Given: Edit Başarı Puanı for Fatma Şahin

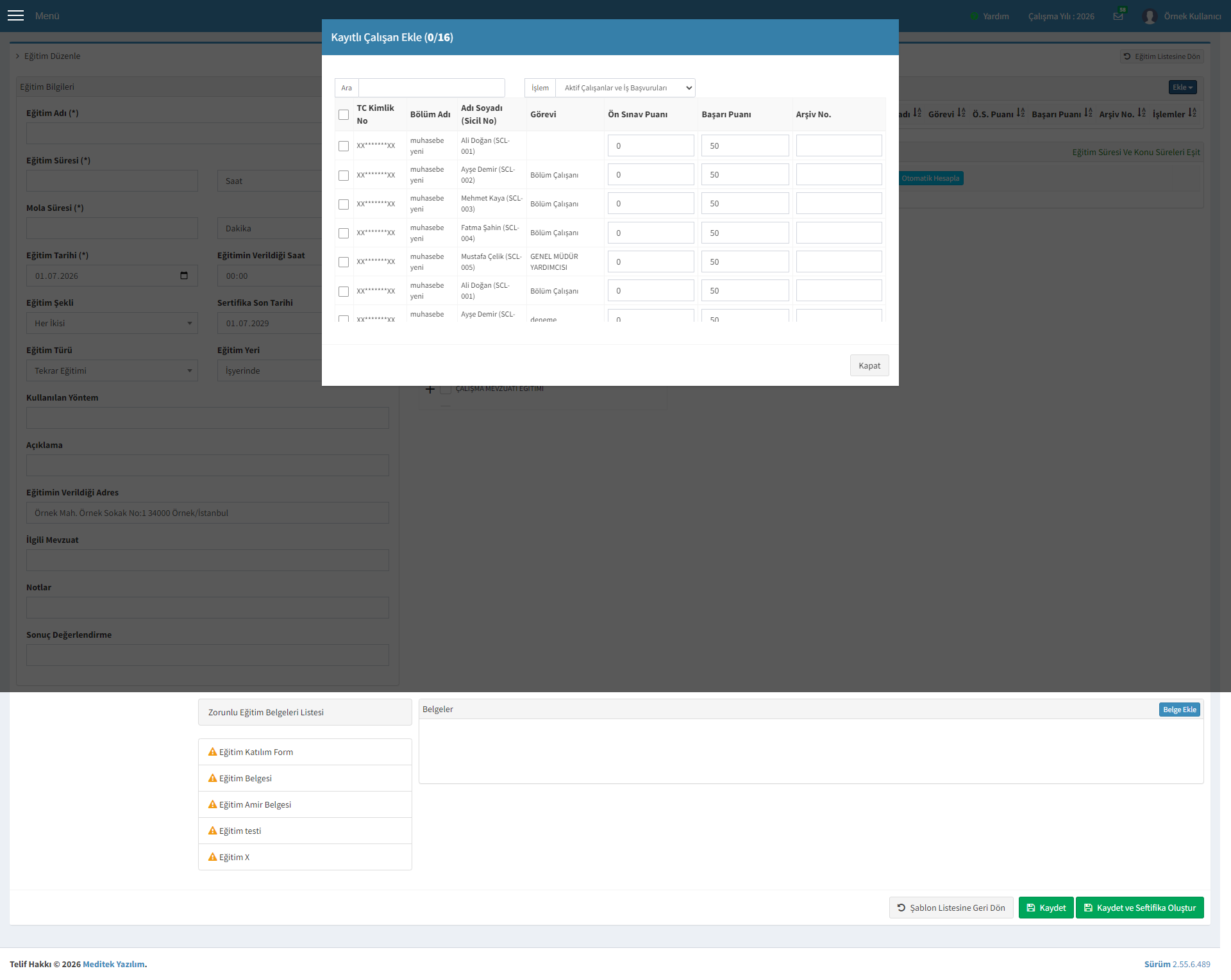Looking at the screenshot, I should [745, 233].
